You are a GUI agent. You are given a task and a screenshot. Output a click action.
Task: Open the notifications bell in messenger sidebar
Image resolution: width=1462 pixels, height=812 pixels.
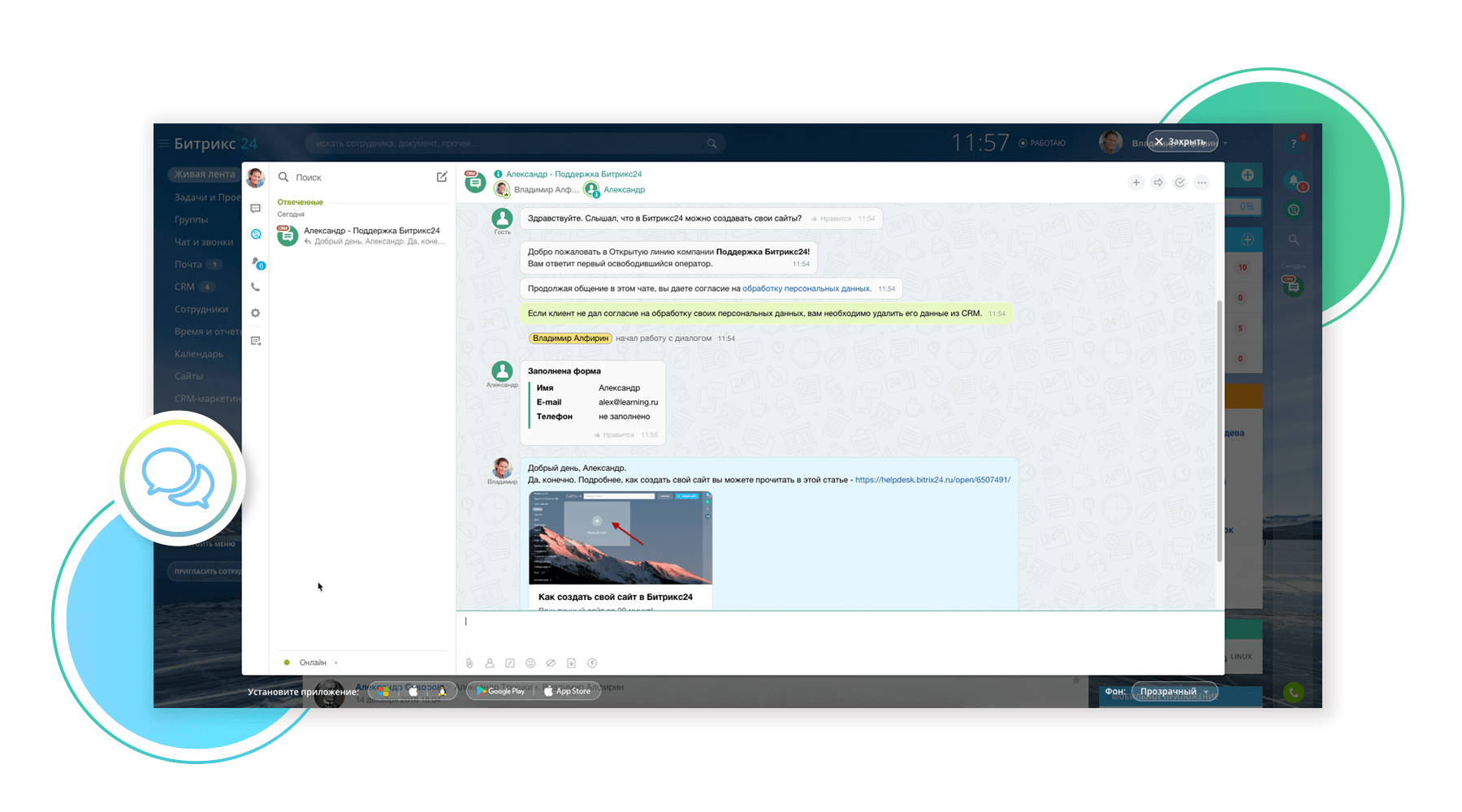[257, 262]
